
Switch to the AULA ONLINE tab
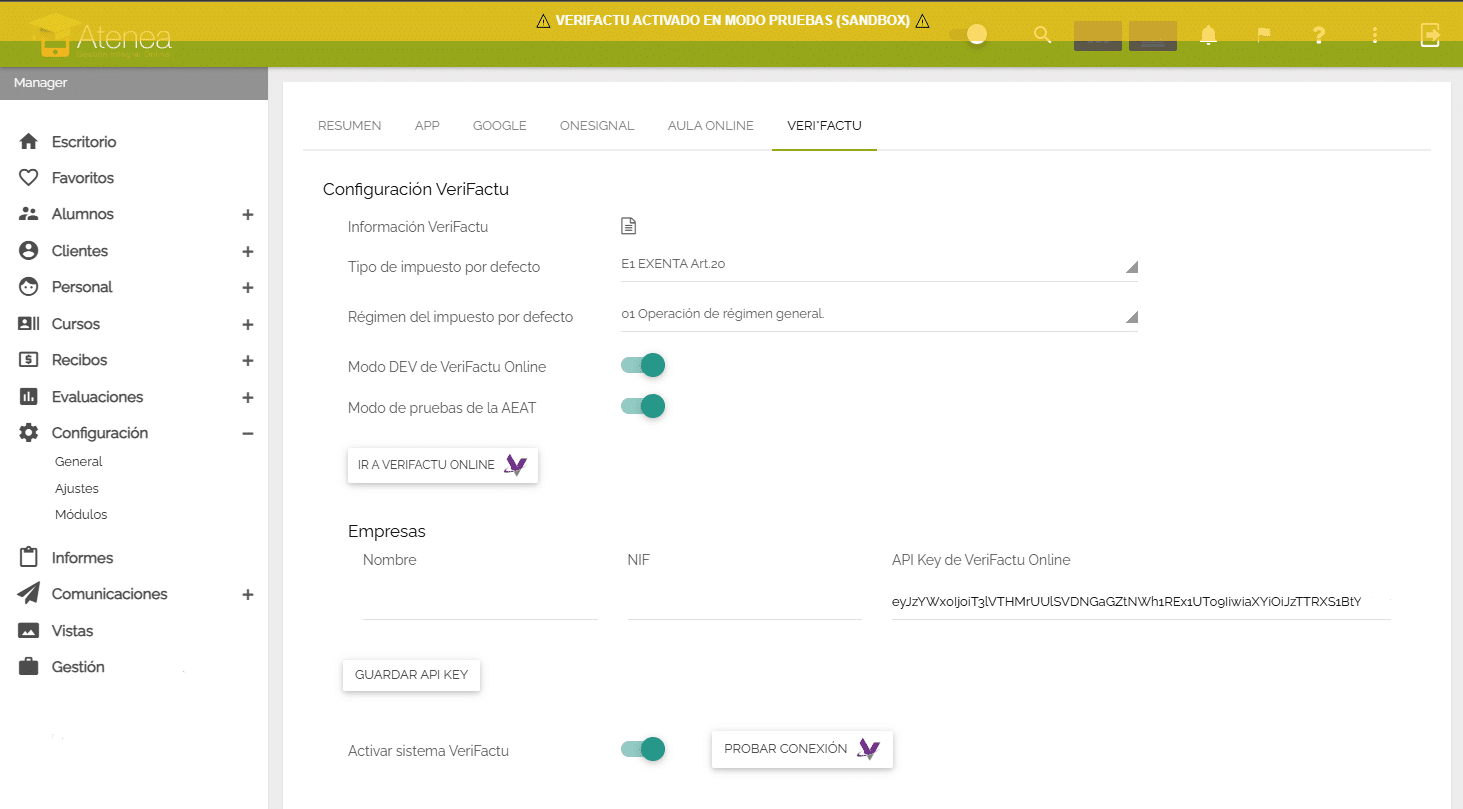710,126
